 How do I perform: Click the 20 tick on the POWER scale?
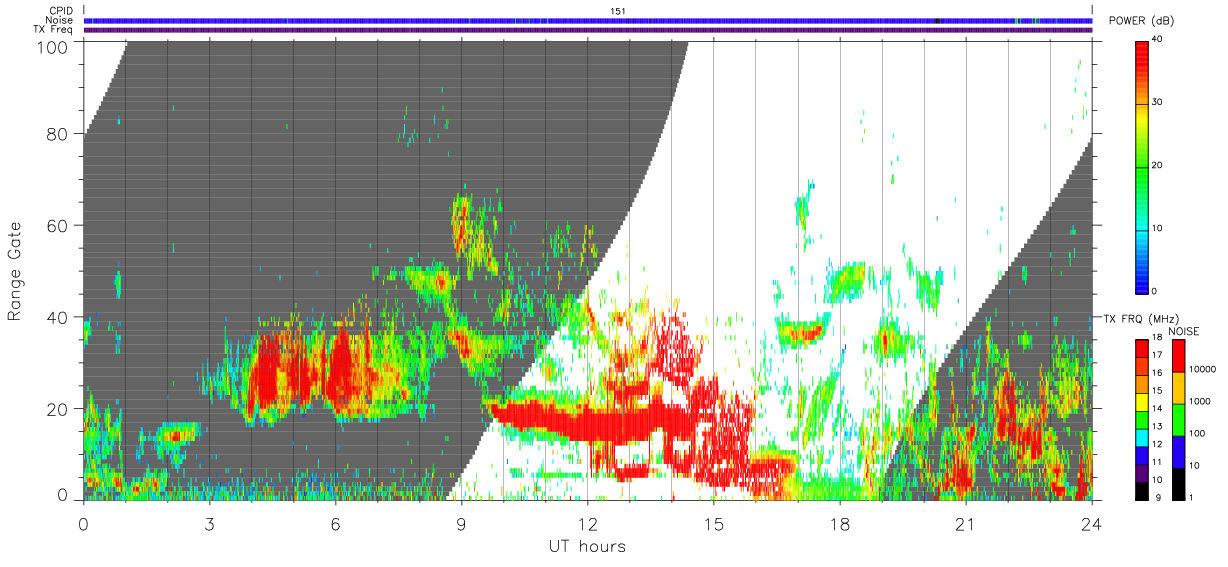coord(1158,165)
